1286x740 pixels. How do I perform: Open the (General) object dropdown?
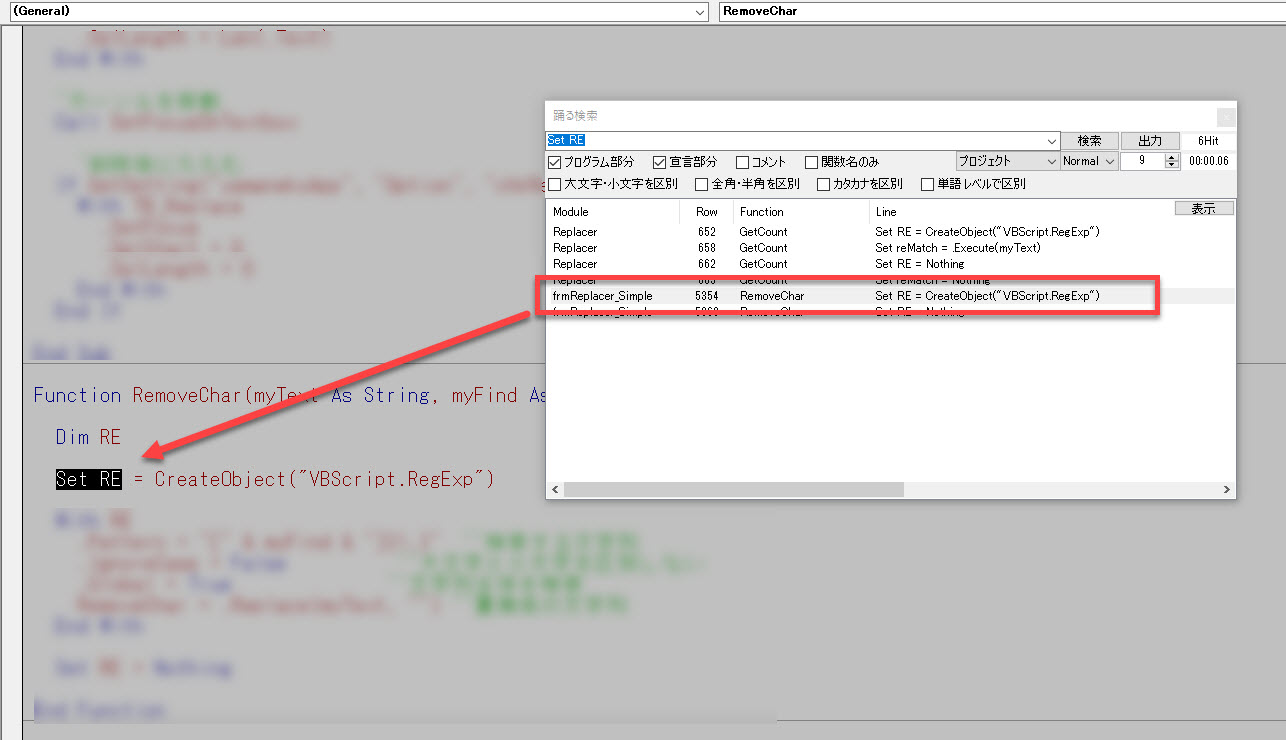[x=699, y=12]
